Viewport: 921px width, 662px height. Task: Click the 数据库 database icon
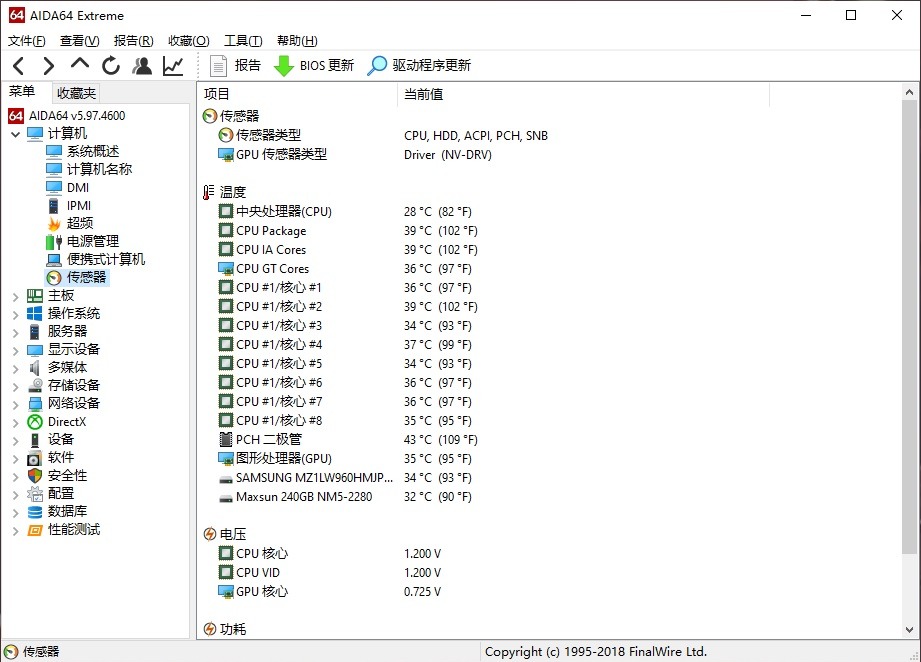tap(35, 512)
